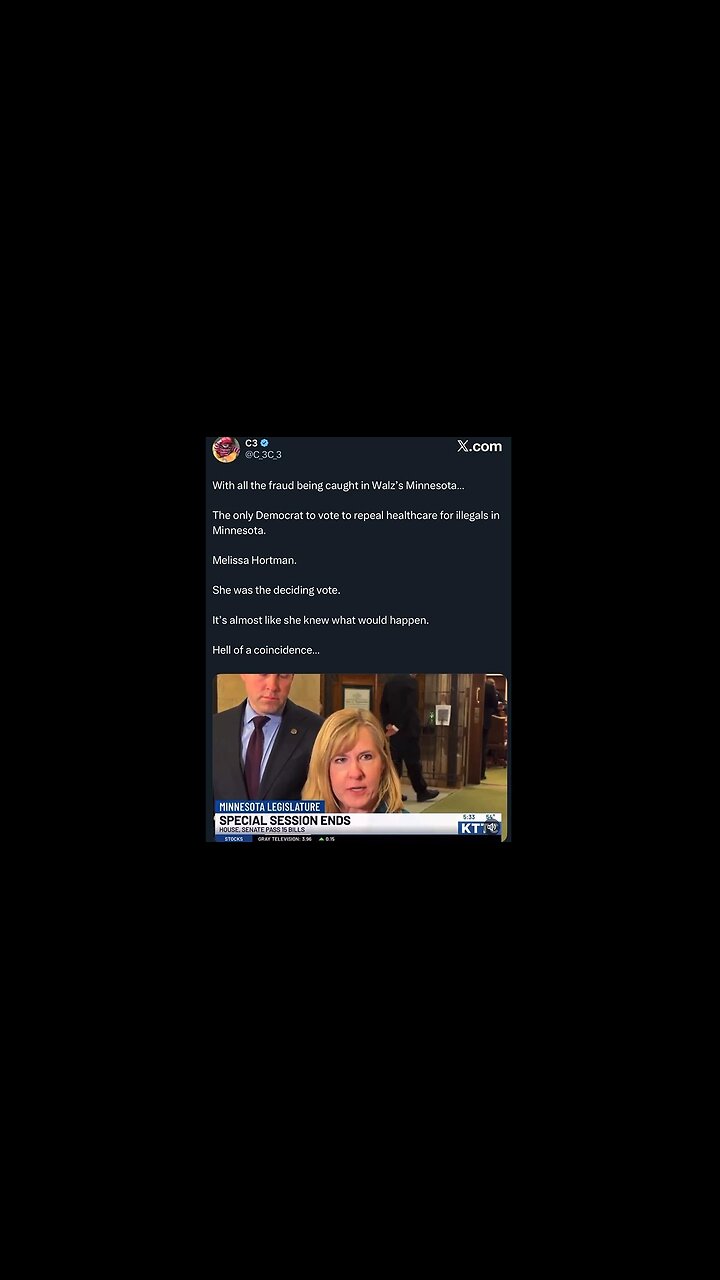
Task: Open the @C_3C_3 handle link
Action: (263, 455)
